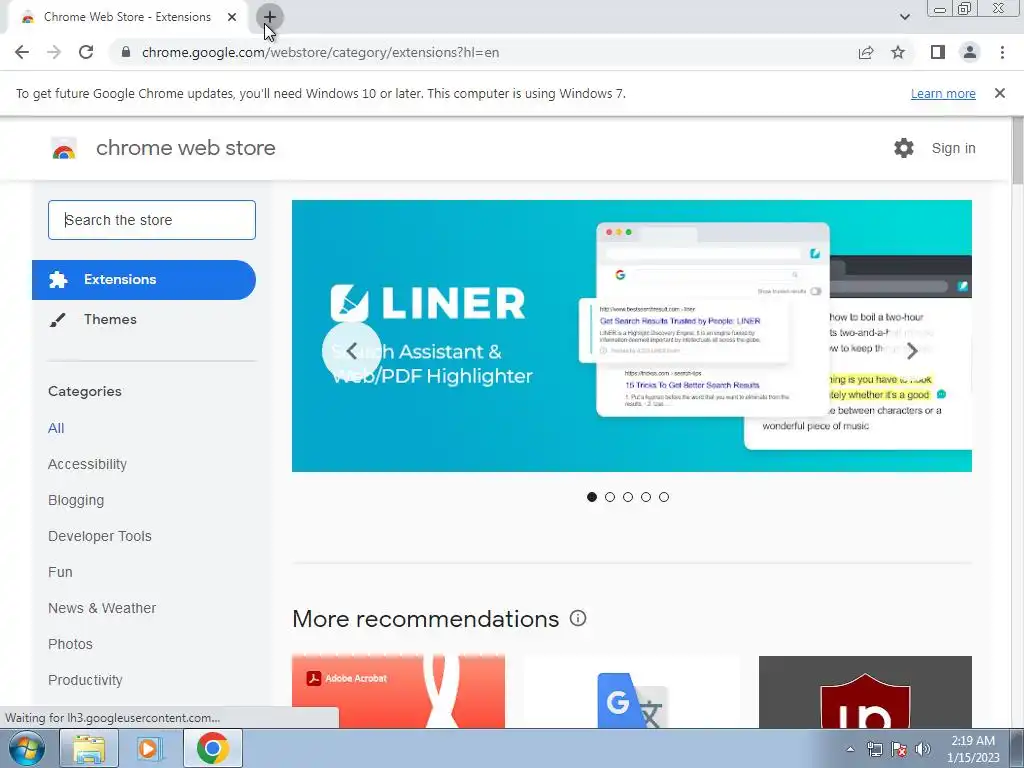
Task: Sign in to Chrome Web Store
Action: pos(953,148)
